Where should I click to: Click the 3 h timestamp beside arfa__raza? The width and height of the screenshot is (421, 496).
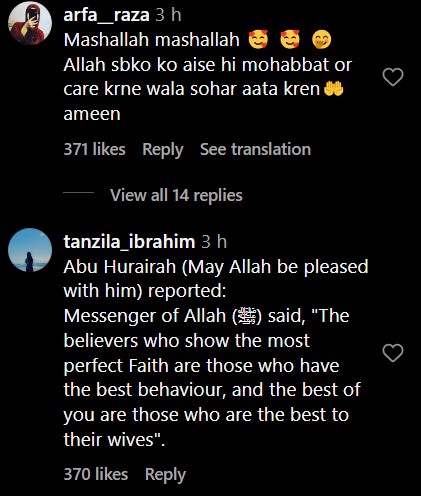click(168, 15)
